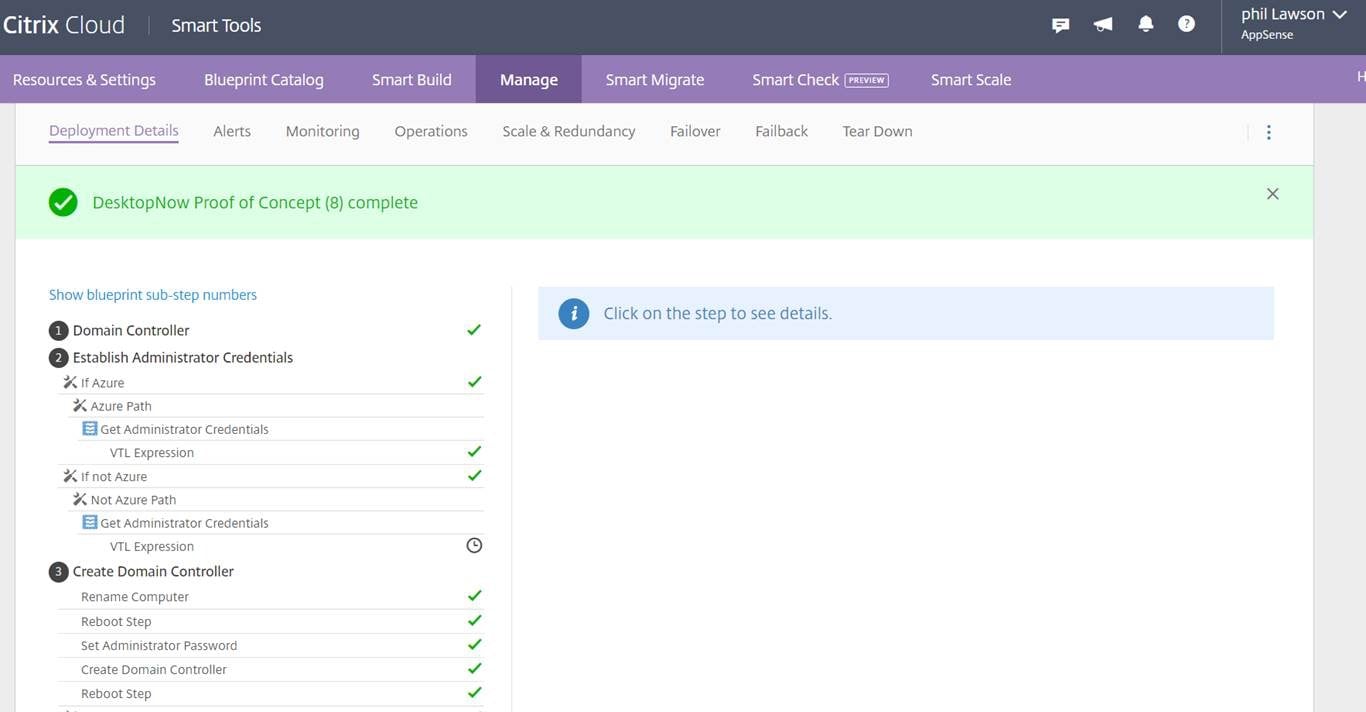The image size is (1366, 712).
Task: Click 'DesktopNow Proof of Concept (8) complete' text
Action: pyautogui.click(x=255, y=202)
